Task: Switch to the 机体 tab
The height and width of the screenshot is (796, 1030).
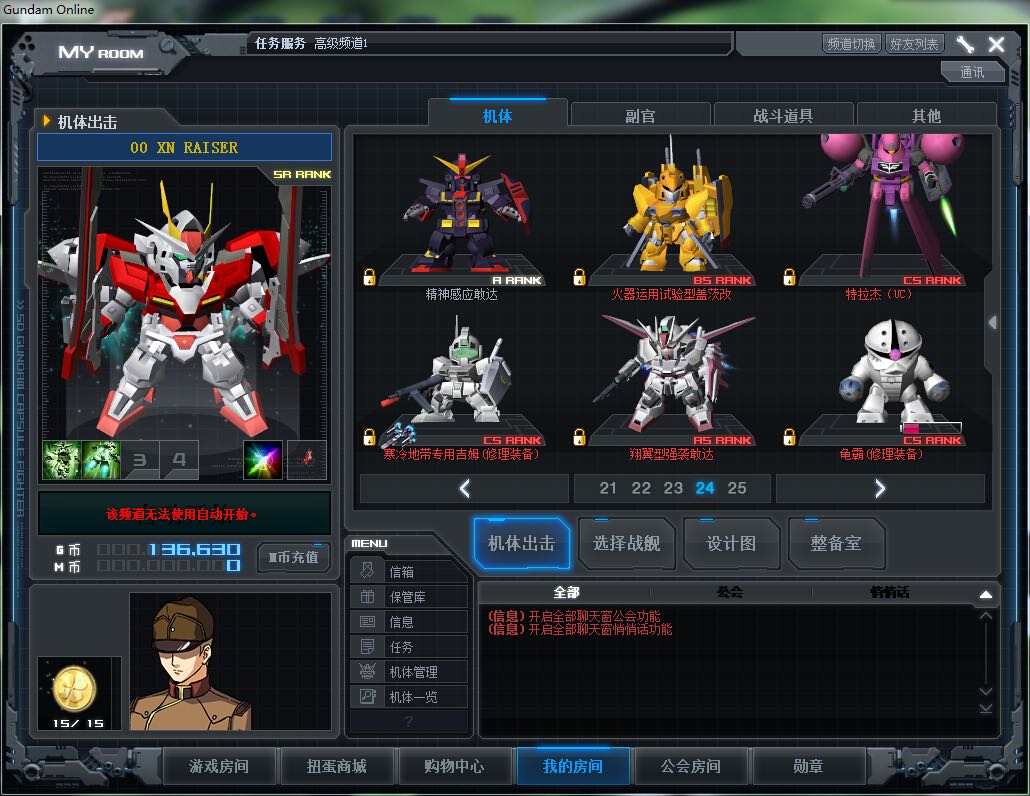Action: 497,116
